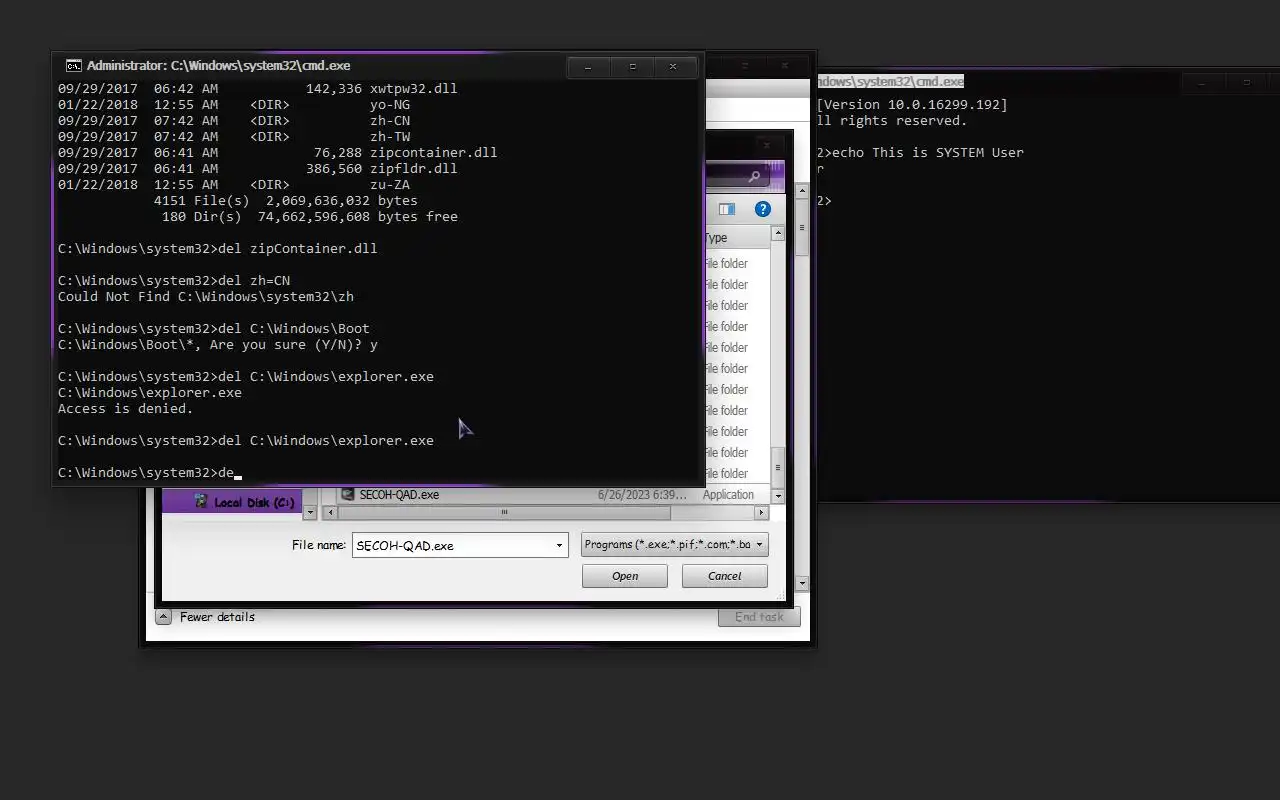
Task: Click the File name input field
Action: pos(452,545)
